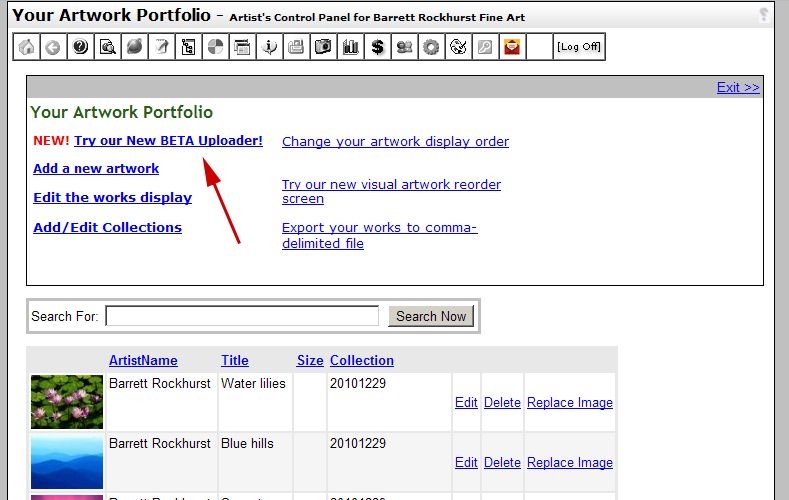Open the camera artwork icon
The width and height of the screenshot is (789, 500).
324,47
